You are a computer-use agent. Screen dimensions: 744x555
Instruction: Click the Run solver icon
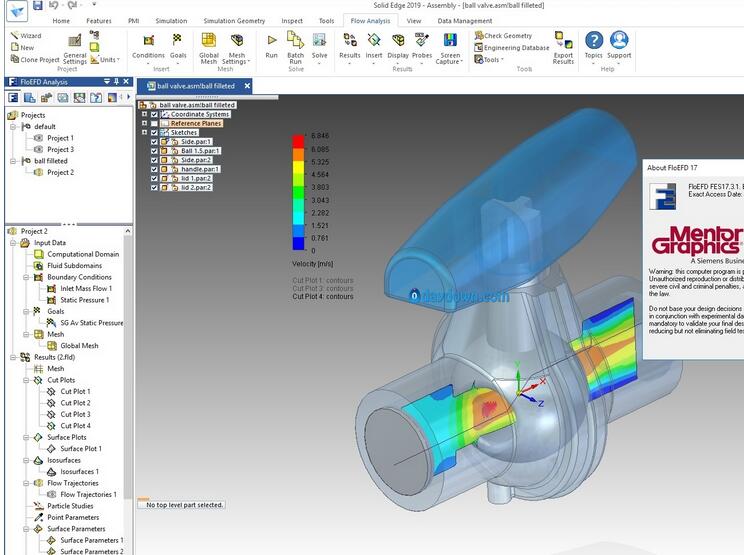point(272,40)
